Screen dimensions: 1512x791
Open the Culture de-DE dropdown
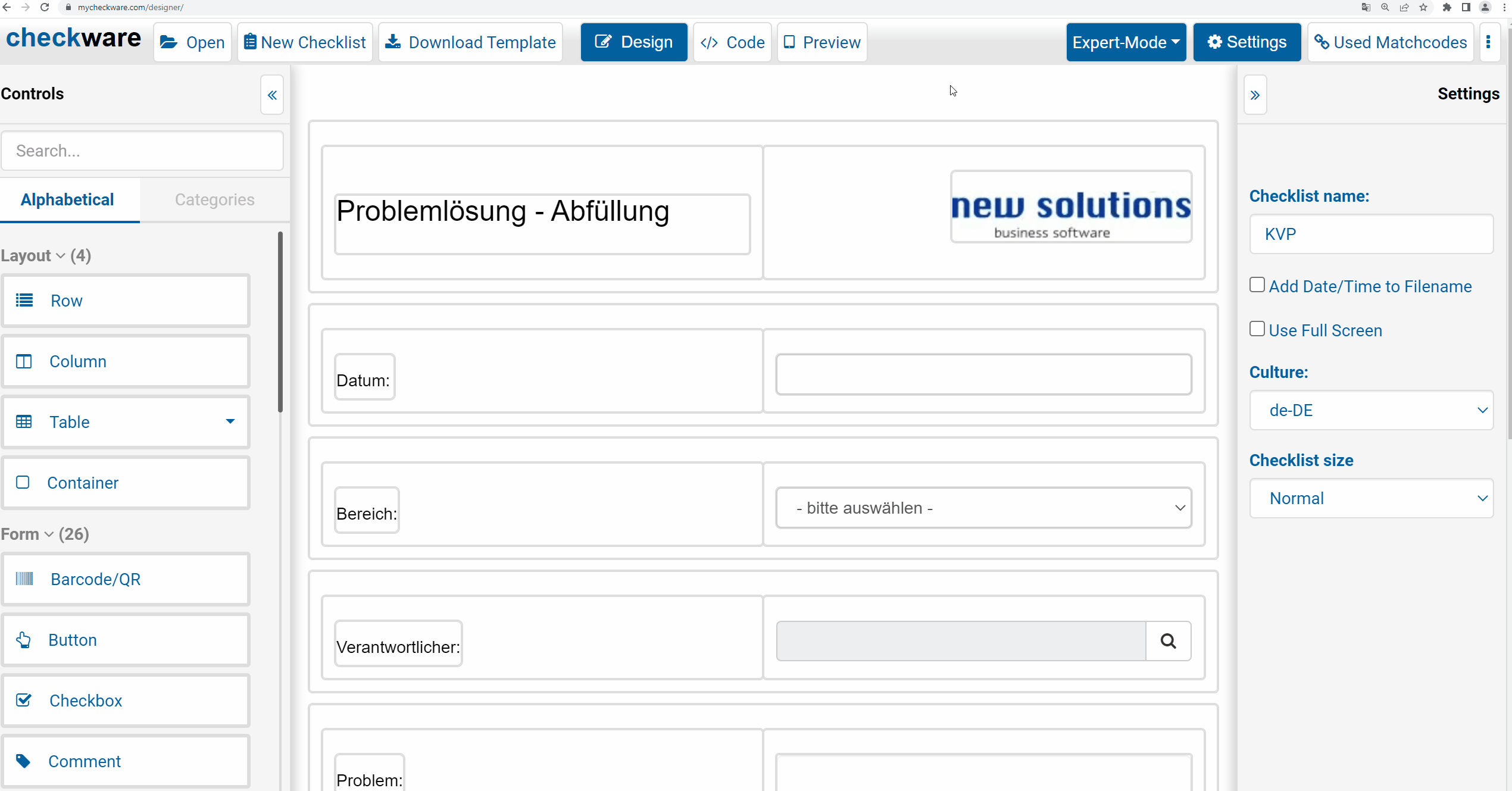1371,410
